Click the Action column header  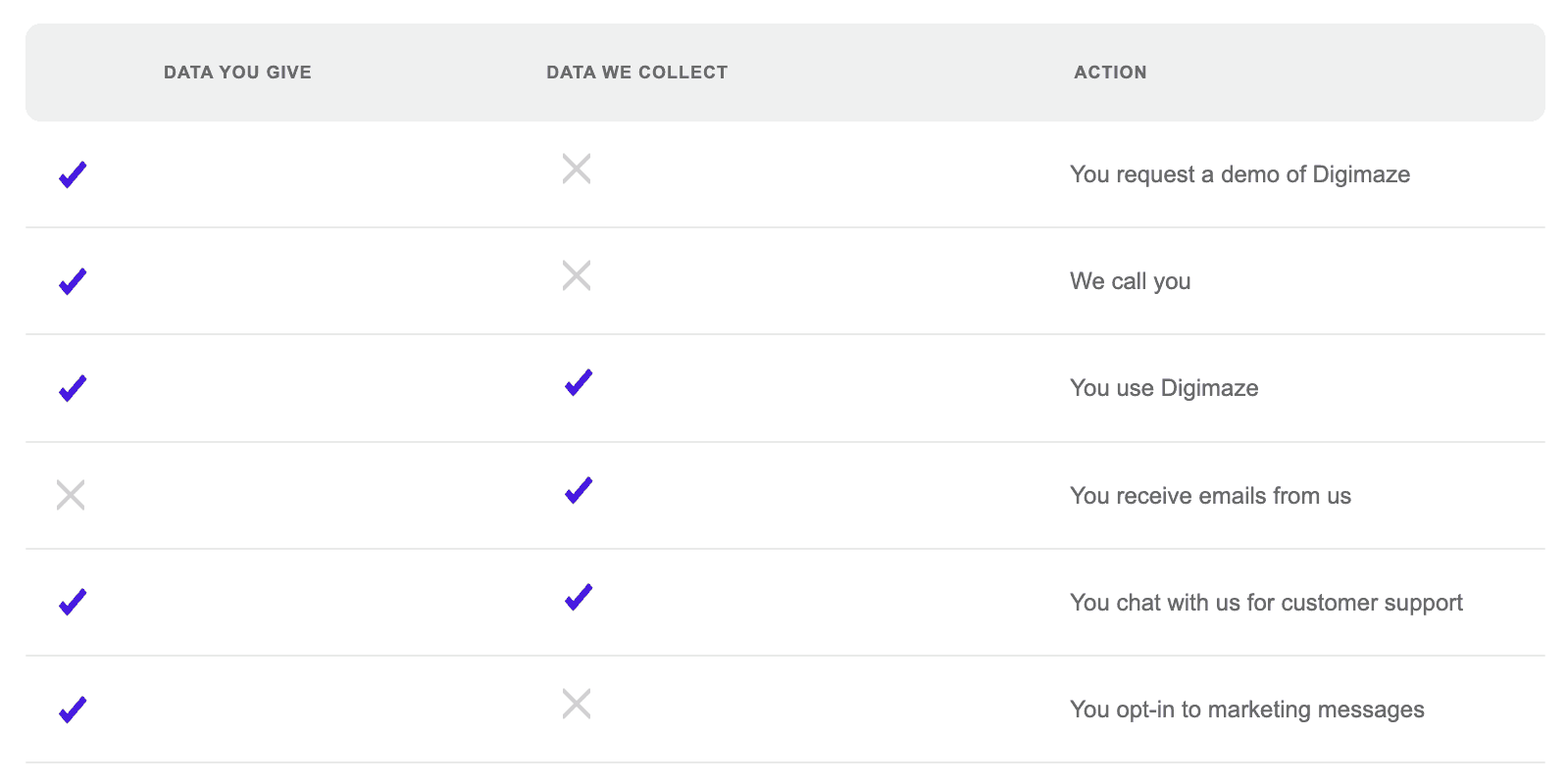click(1110, 73)
